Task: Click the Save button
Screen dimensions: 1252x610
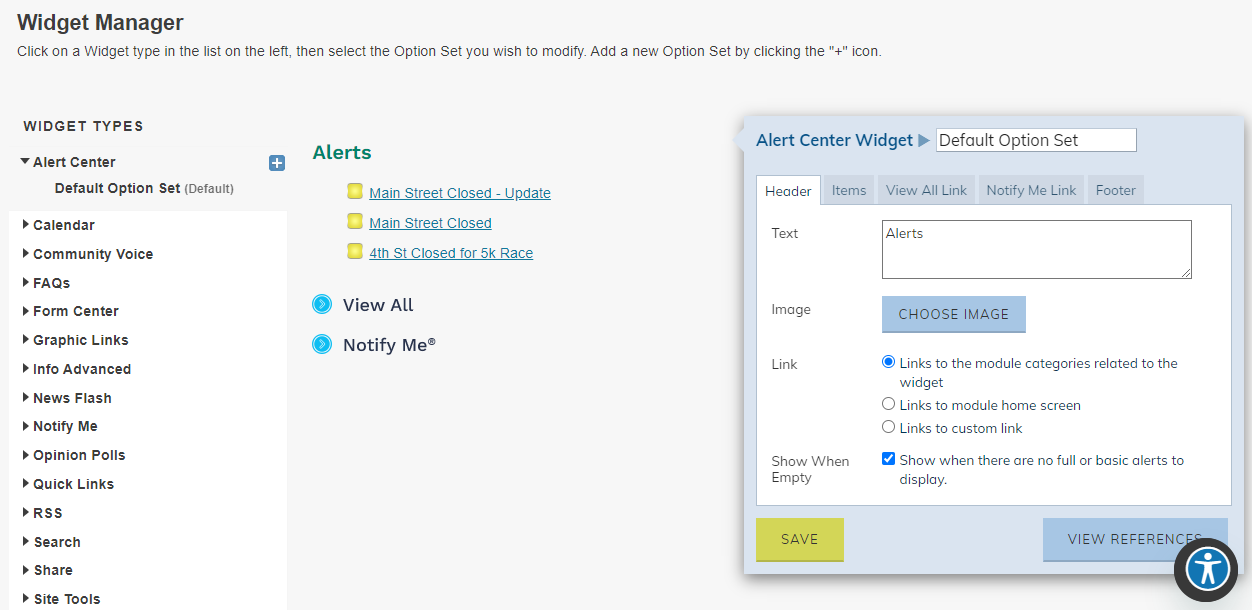Action: click(x=800, y=539)
